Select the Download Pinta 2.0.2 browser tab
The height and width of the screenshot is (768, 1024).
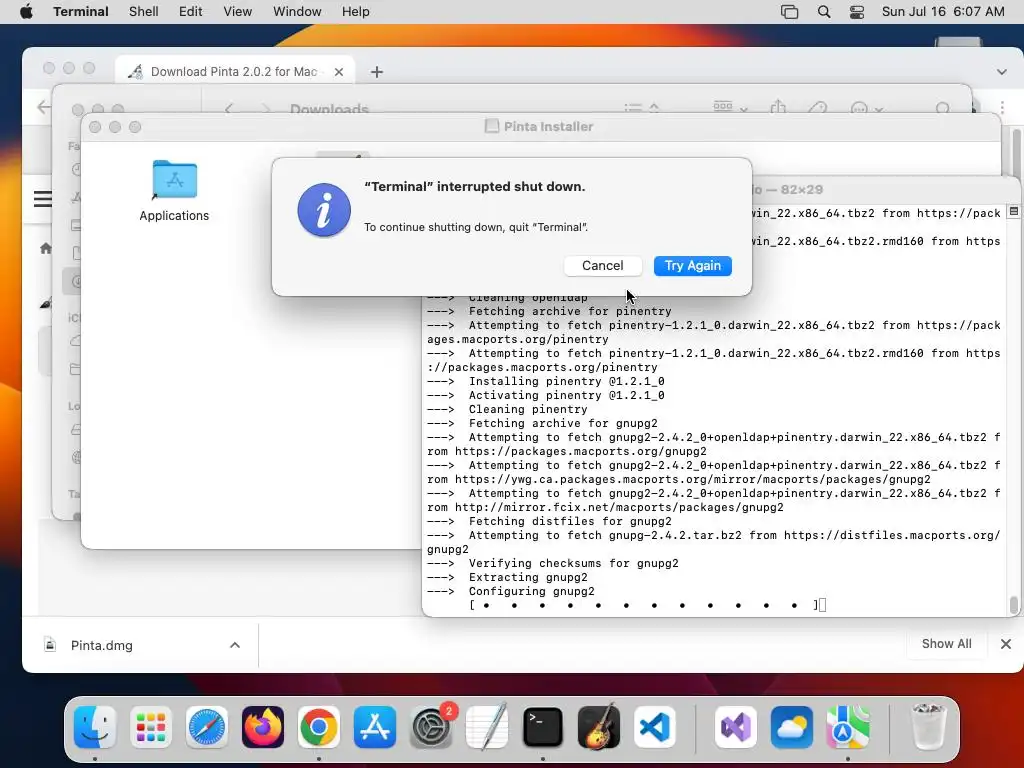coord(234,72)
